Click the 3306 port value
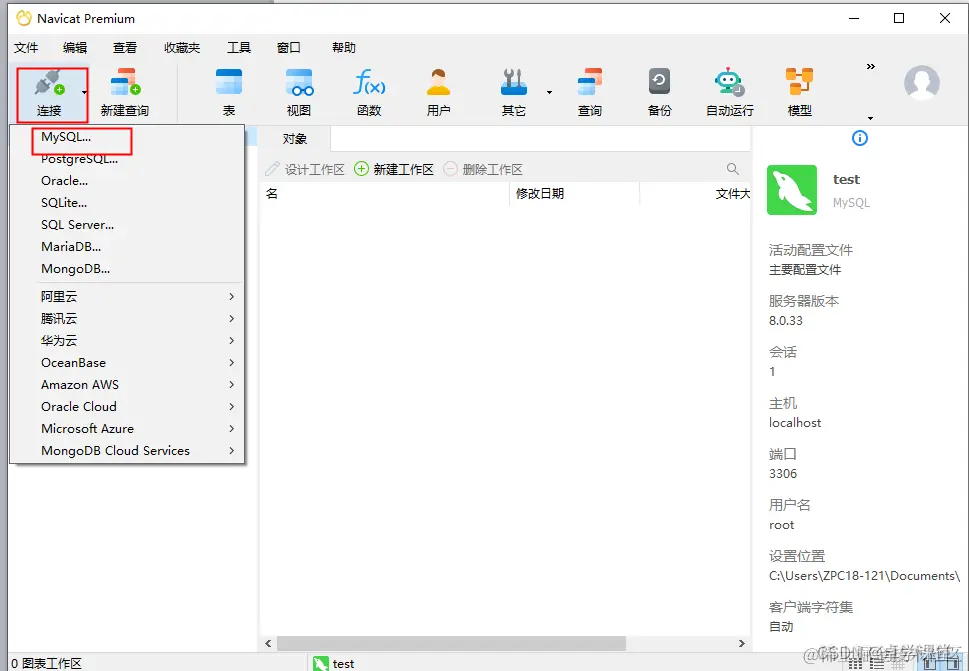Screen dimensions: 969x671 (x=783, y=474)
